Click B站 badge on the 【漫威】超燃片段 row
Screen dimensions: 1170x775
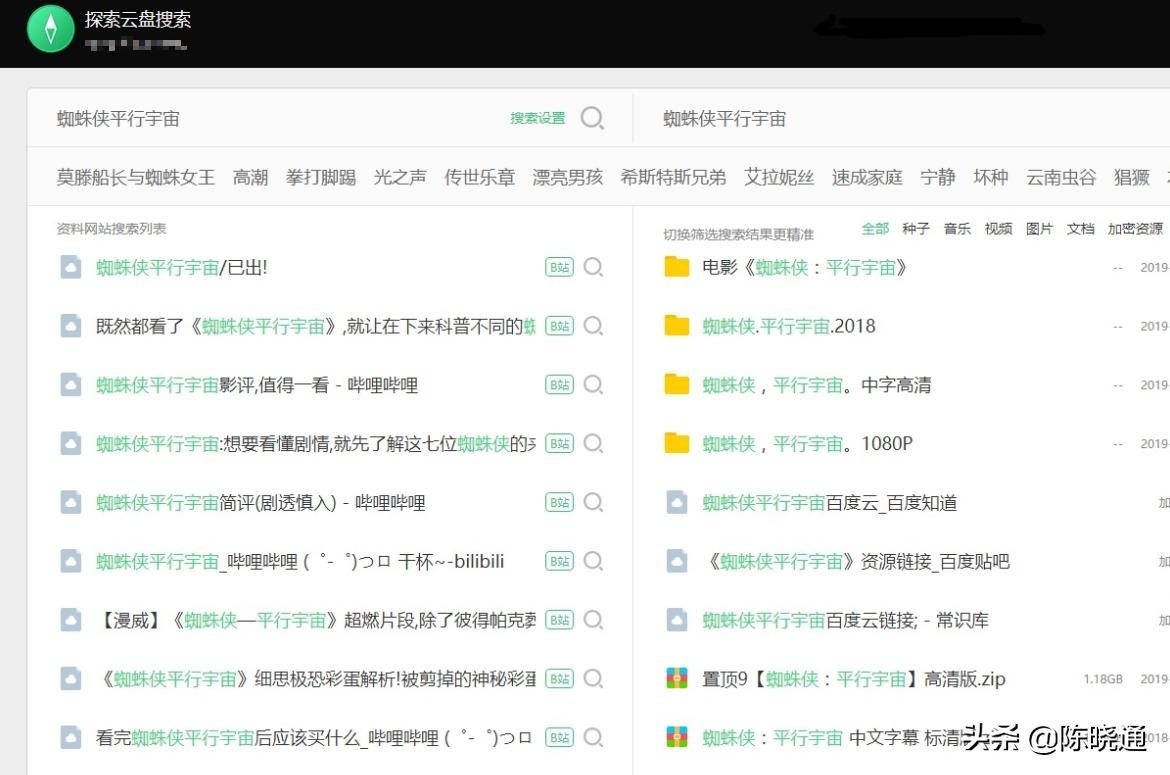(559, 620)
